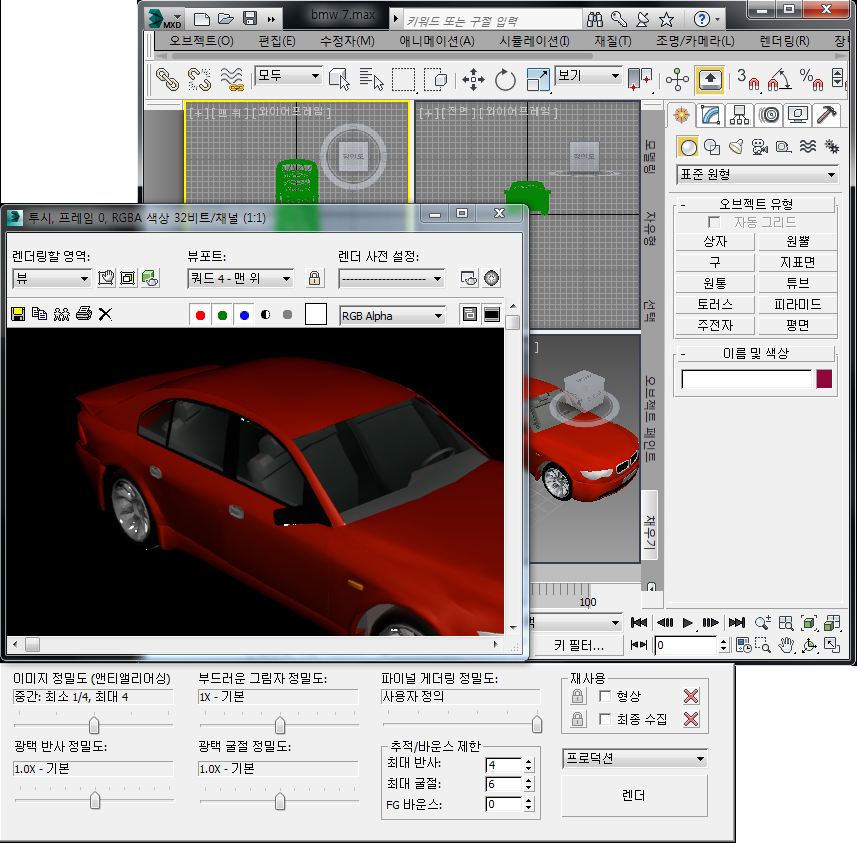The height and width of the screenshot is (843, 857).
Task: Open the RGB Alpha channel dropdown
Action: click(392, 316)
